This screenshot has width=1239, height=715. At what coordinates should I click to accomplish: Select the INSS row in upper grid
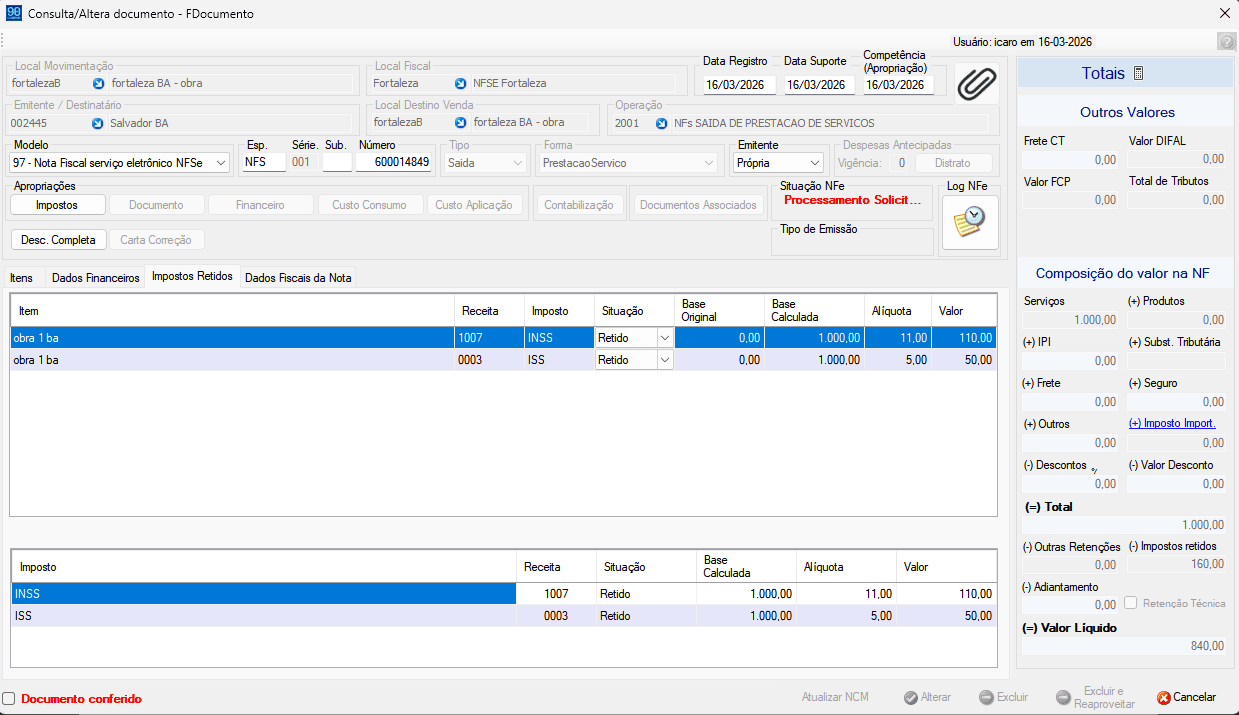(x=503, y=338)
